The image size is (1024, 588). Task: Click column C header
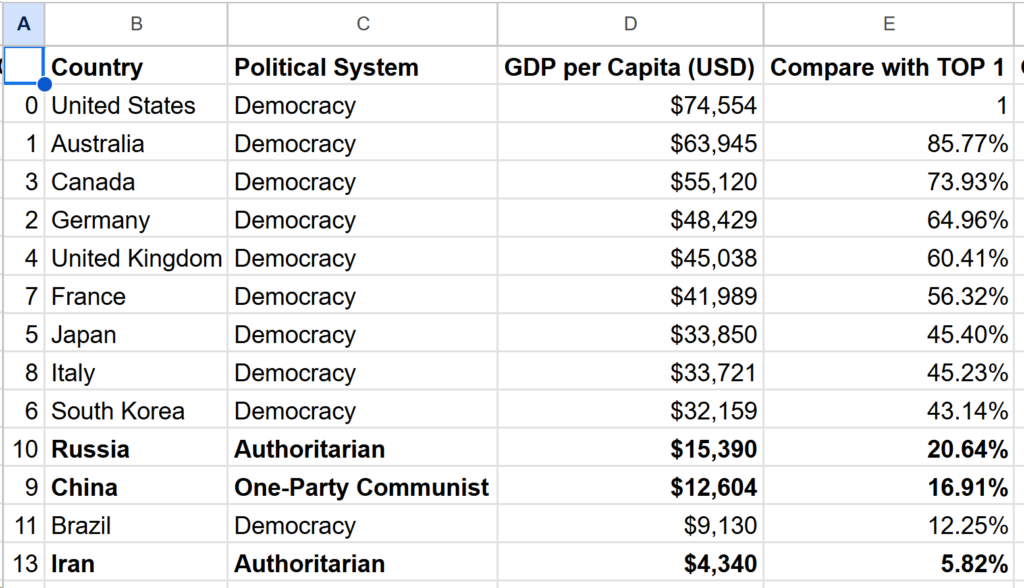[x=362, y=23]
